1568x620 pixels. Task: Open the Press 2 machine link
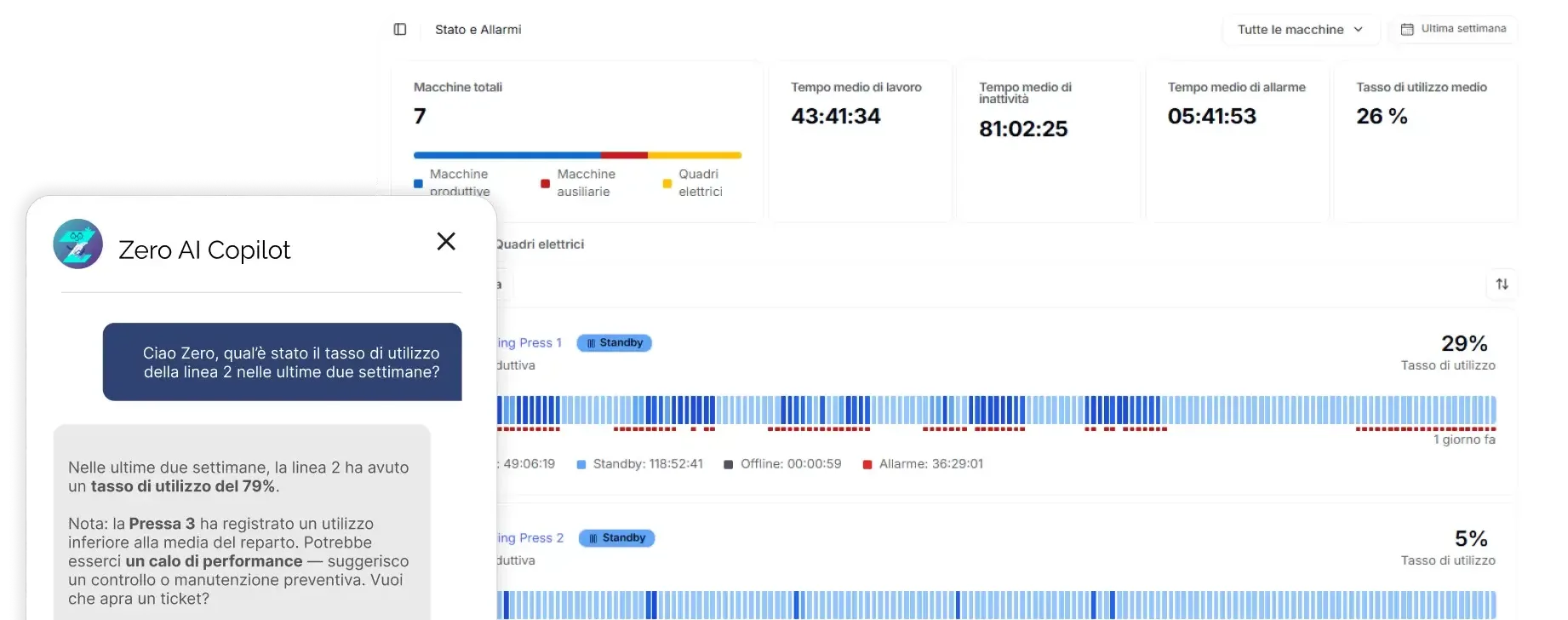530,538
